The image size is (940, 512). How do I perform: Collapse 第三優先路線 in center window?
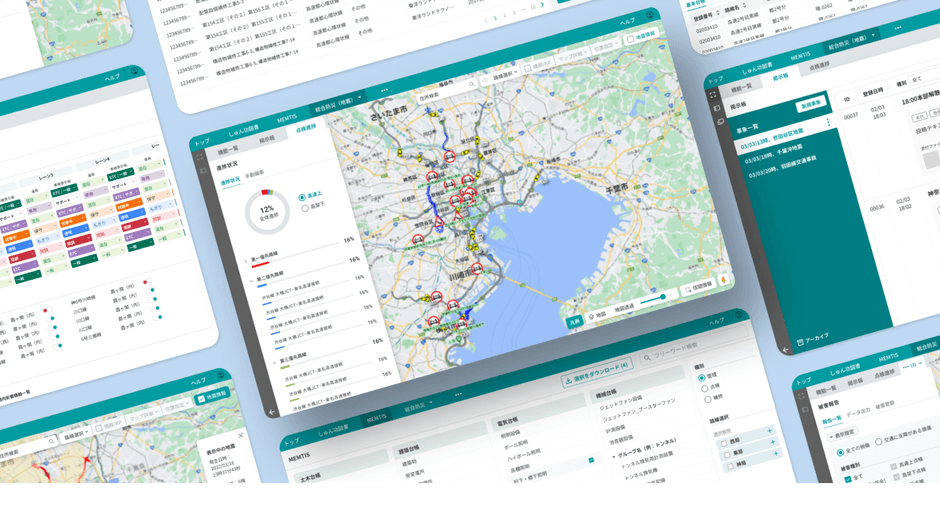pyautogui.click(x=275, y=362)
